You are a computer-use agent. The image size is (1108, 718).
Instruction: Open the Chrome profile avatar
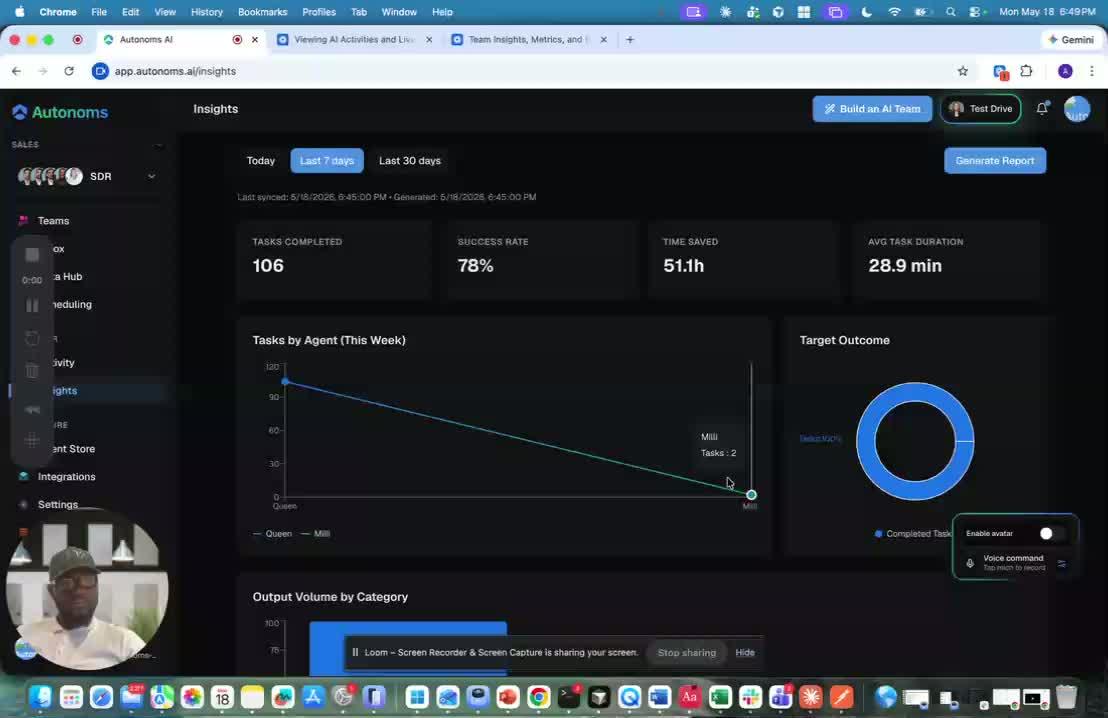coord(1065,71)
